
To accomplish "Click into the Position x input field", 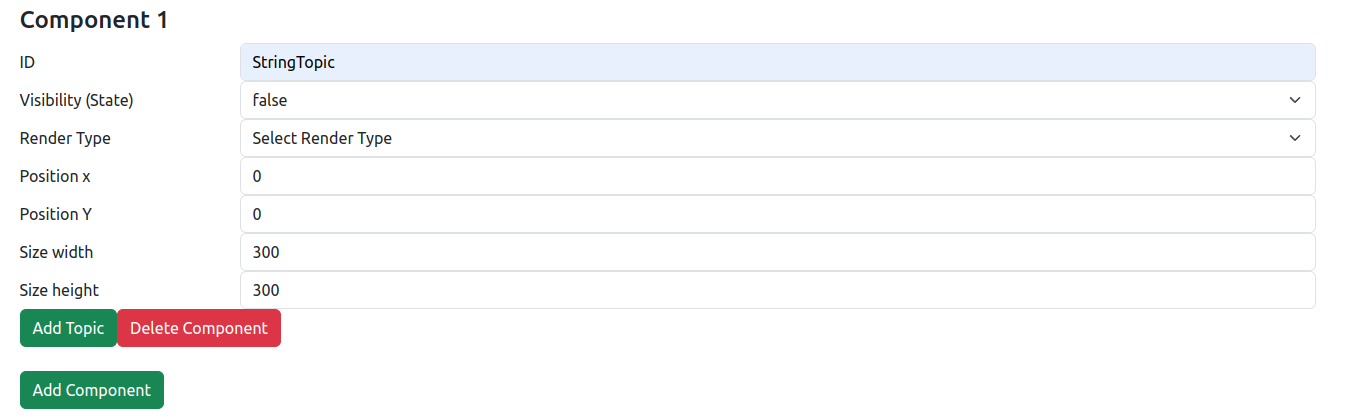I will (777, 176).
